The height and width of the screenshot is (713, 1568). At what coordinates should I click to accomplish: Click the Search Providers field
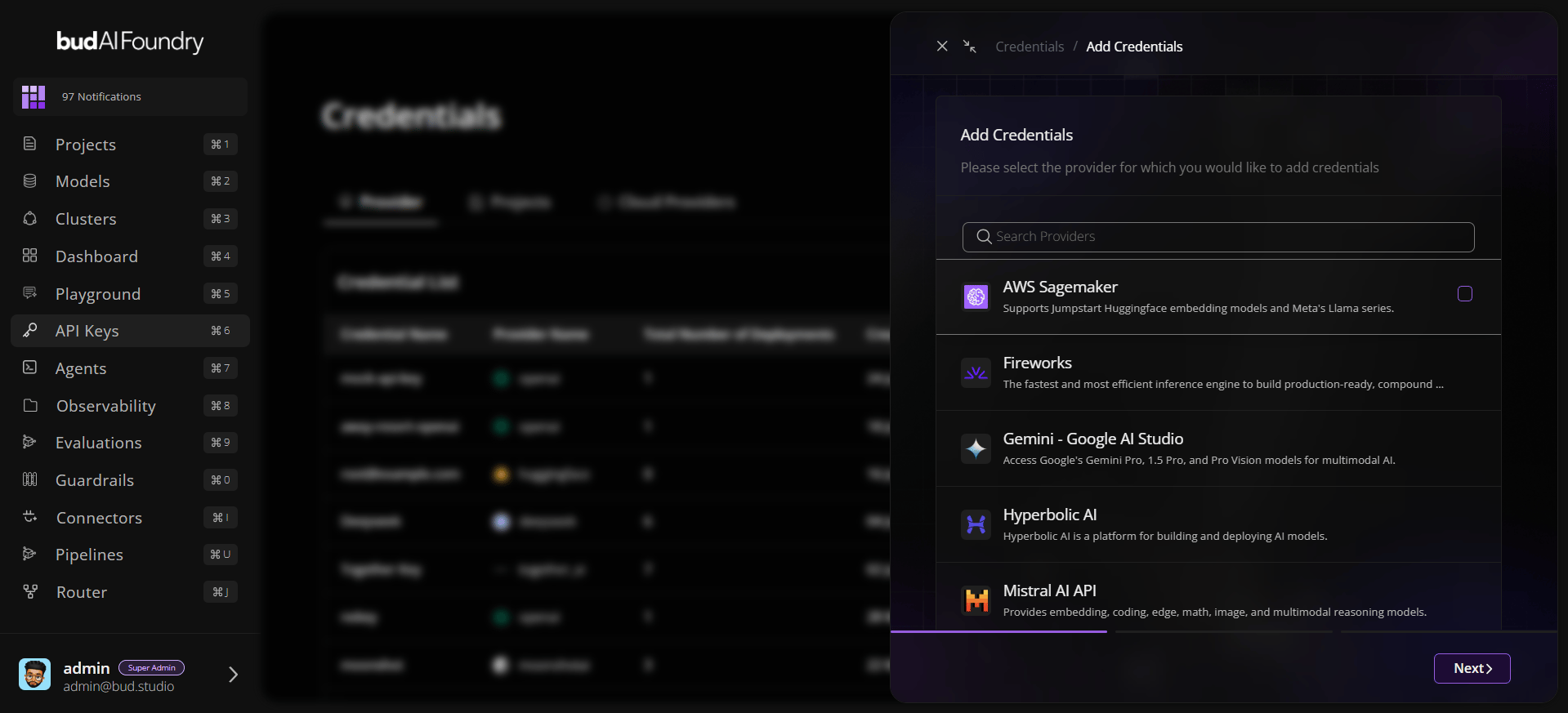[1218, 237]
